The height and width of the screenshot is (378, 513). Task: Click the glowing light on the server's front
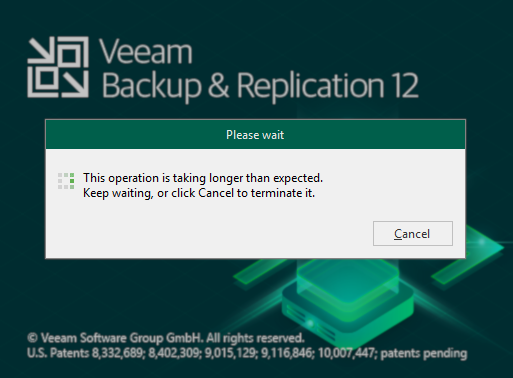pyautogui.click(x=310, y=323)
